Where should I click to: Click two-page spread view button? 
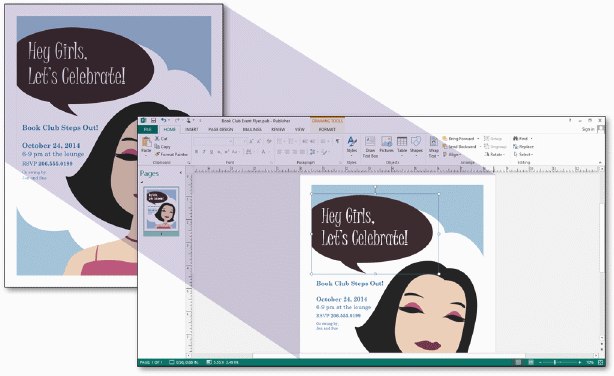click(531, 363)
